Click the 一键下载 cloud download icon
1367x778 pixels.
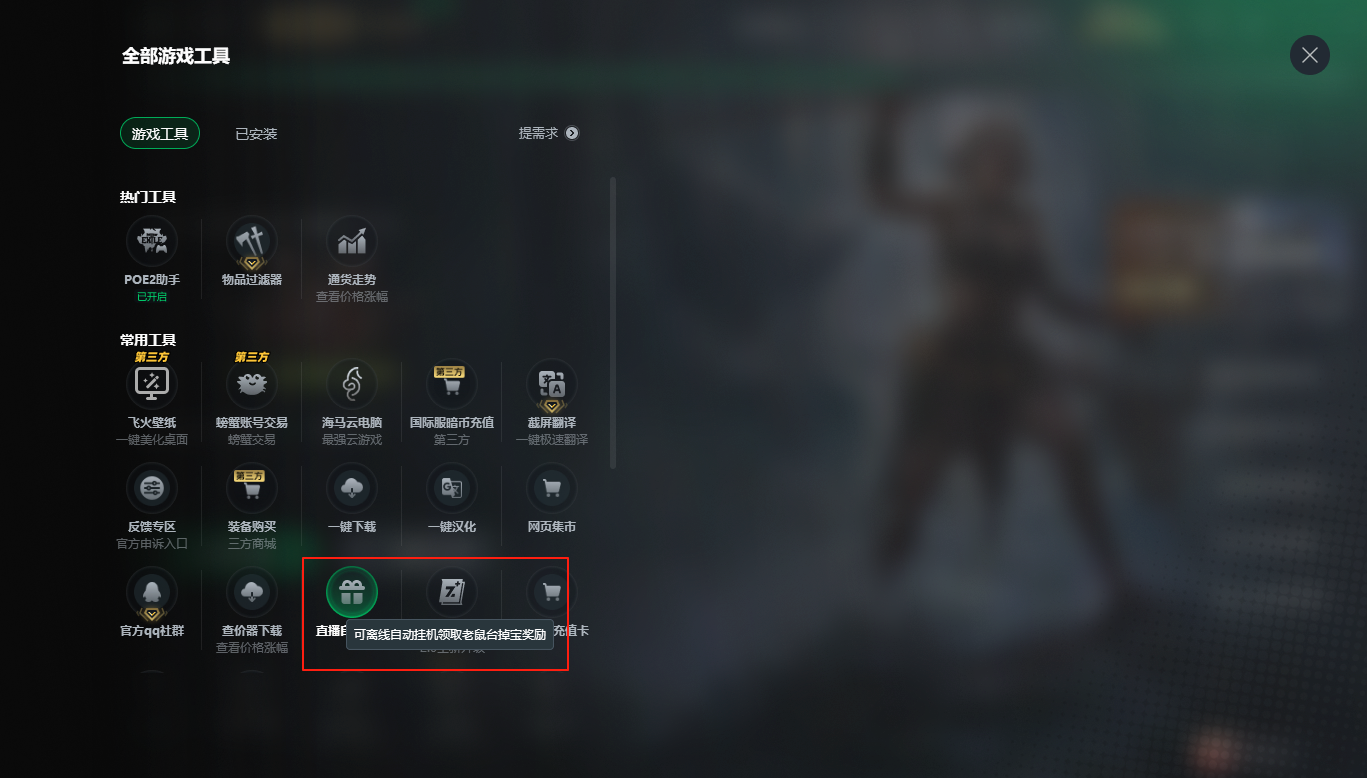[x=352, y=488]
